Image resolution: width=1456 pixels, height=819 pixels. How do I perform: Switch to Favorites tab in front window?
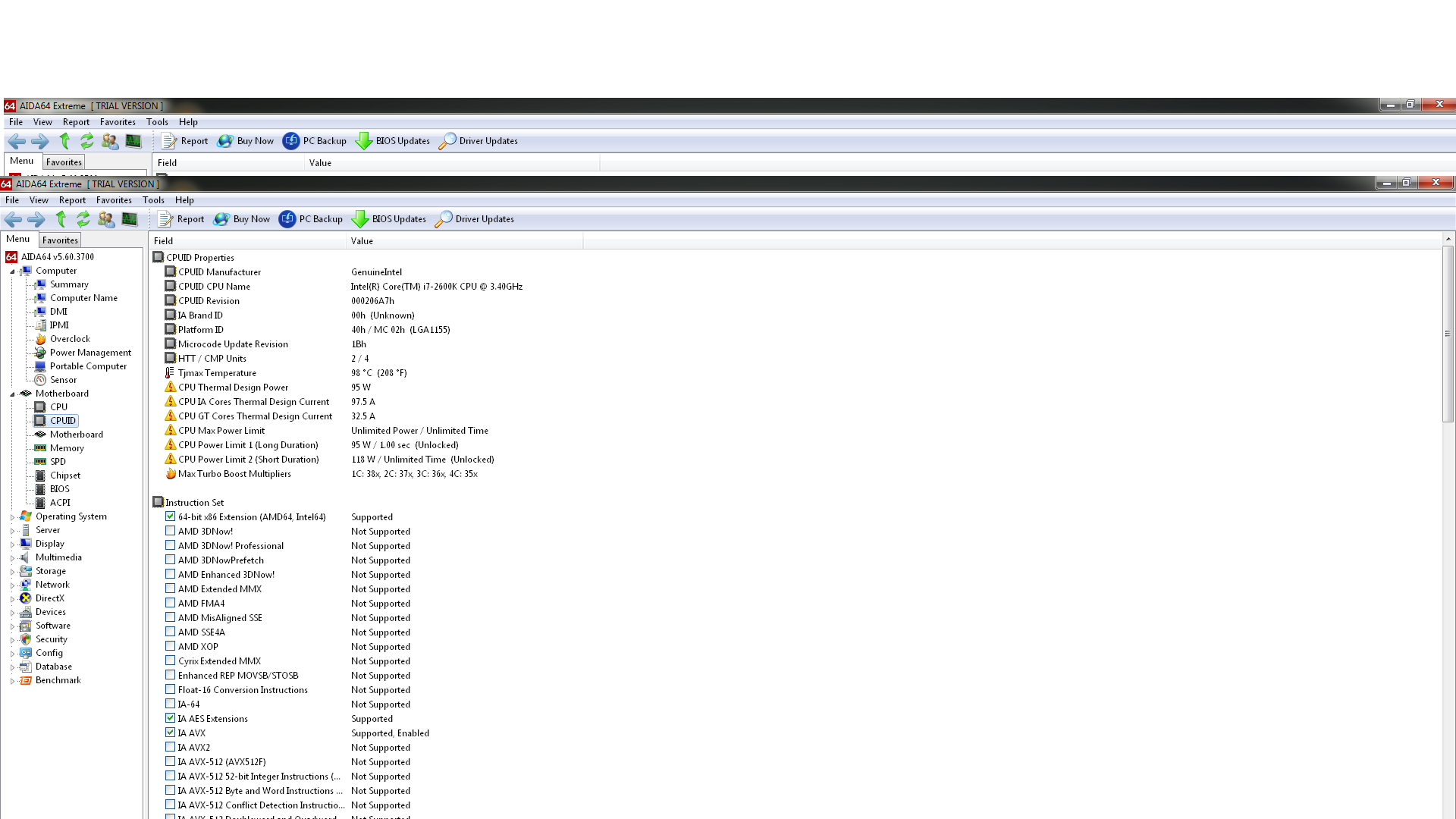[x=60, y=240]
